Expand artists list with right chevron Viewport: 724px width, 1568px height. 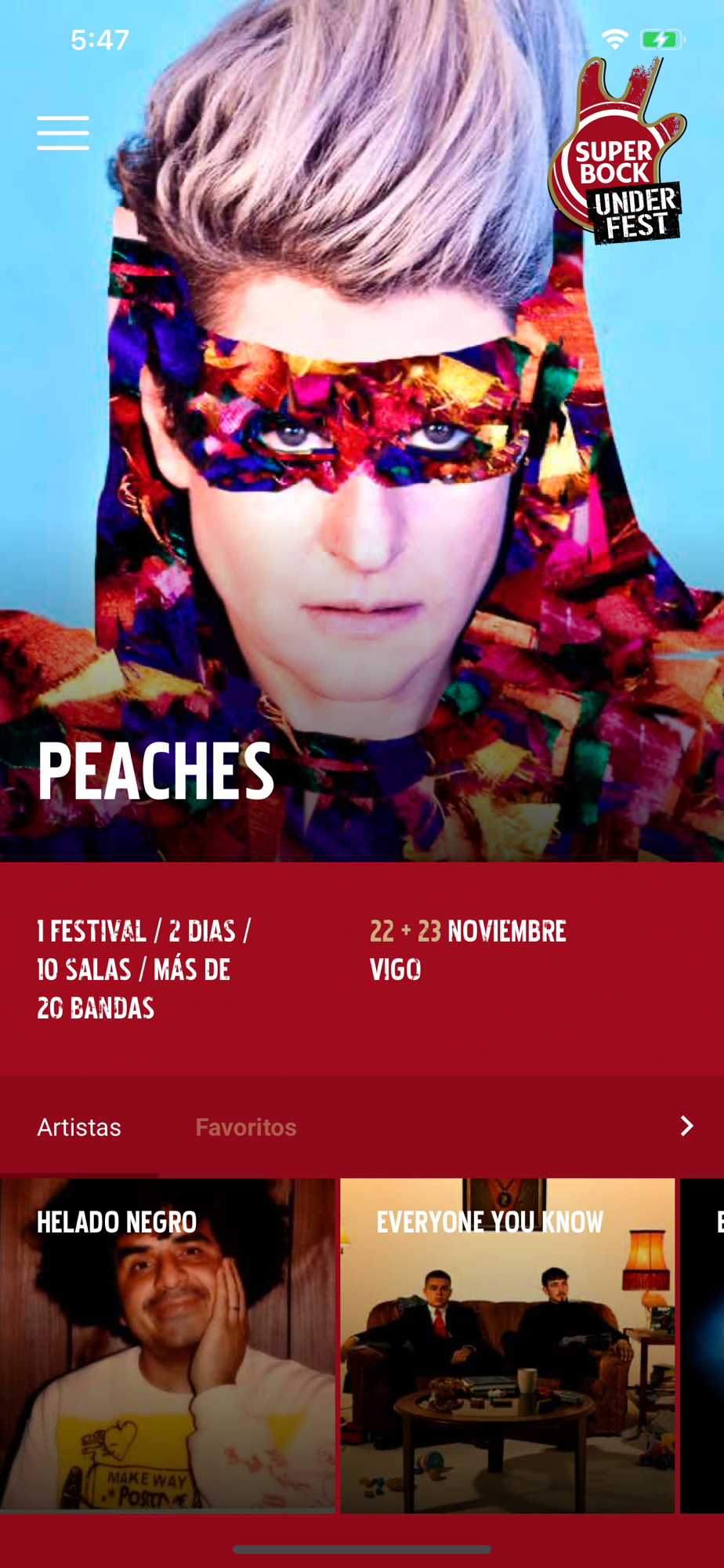(686, 1127)
